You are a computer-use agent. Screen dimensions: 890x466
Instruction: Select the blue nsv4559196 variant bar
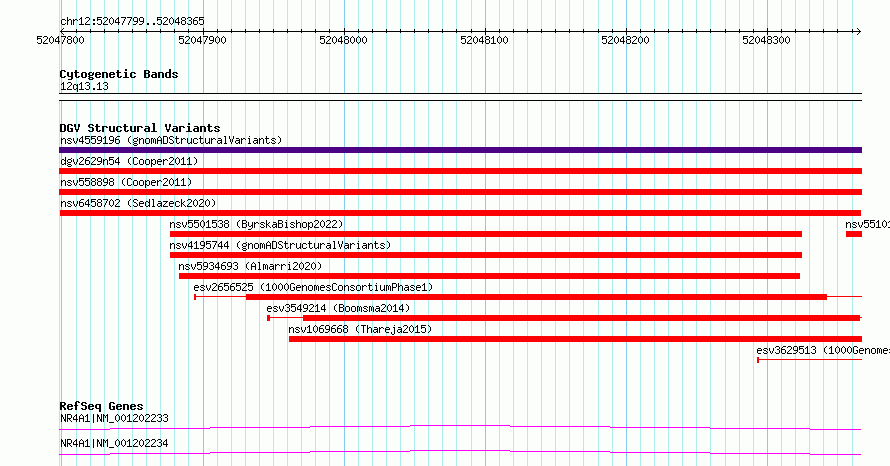click(x=460, y=150)
